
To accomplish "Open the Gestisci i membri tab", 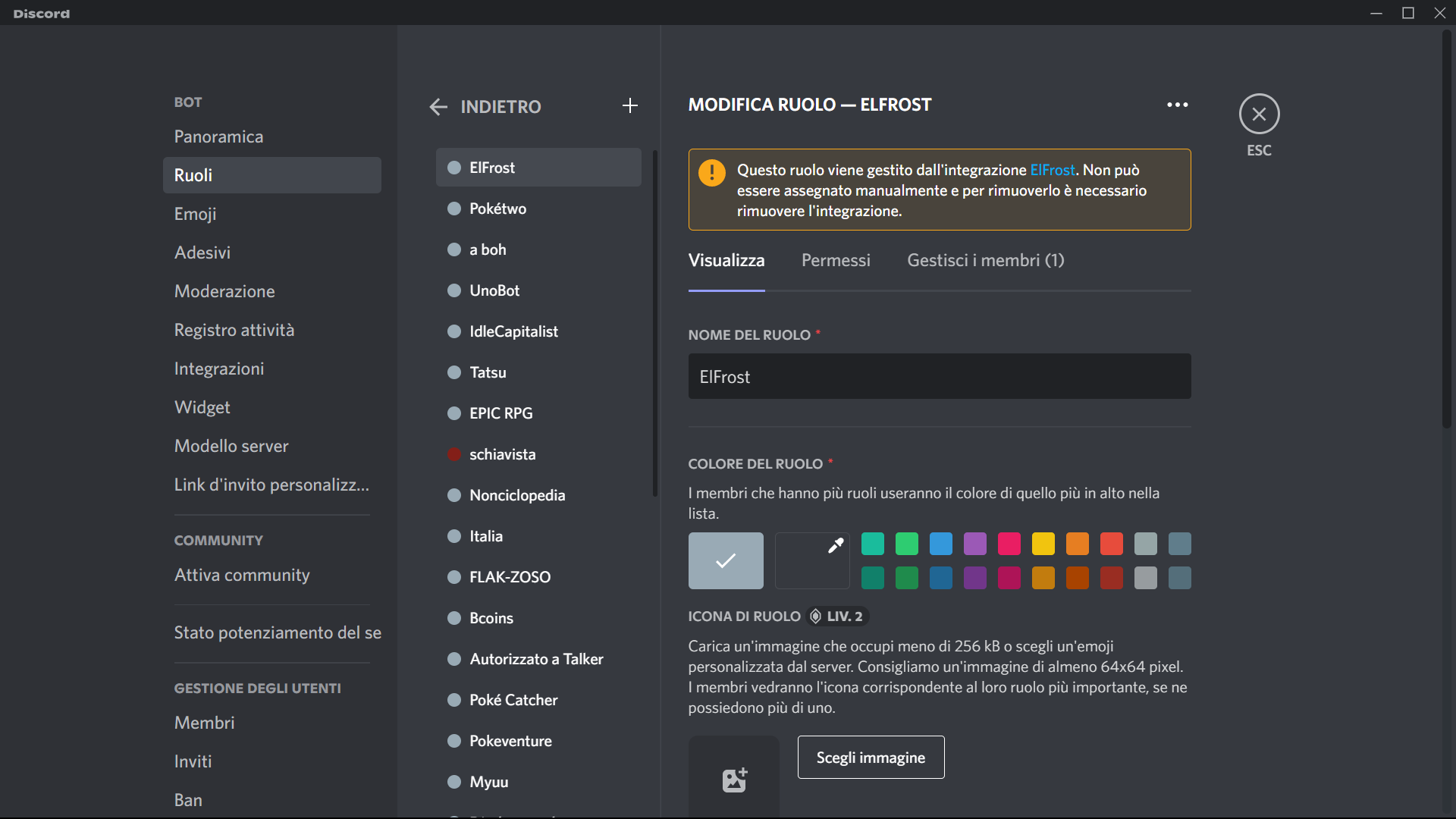I will (985, 260).
